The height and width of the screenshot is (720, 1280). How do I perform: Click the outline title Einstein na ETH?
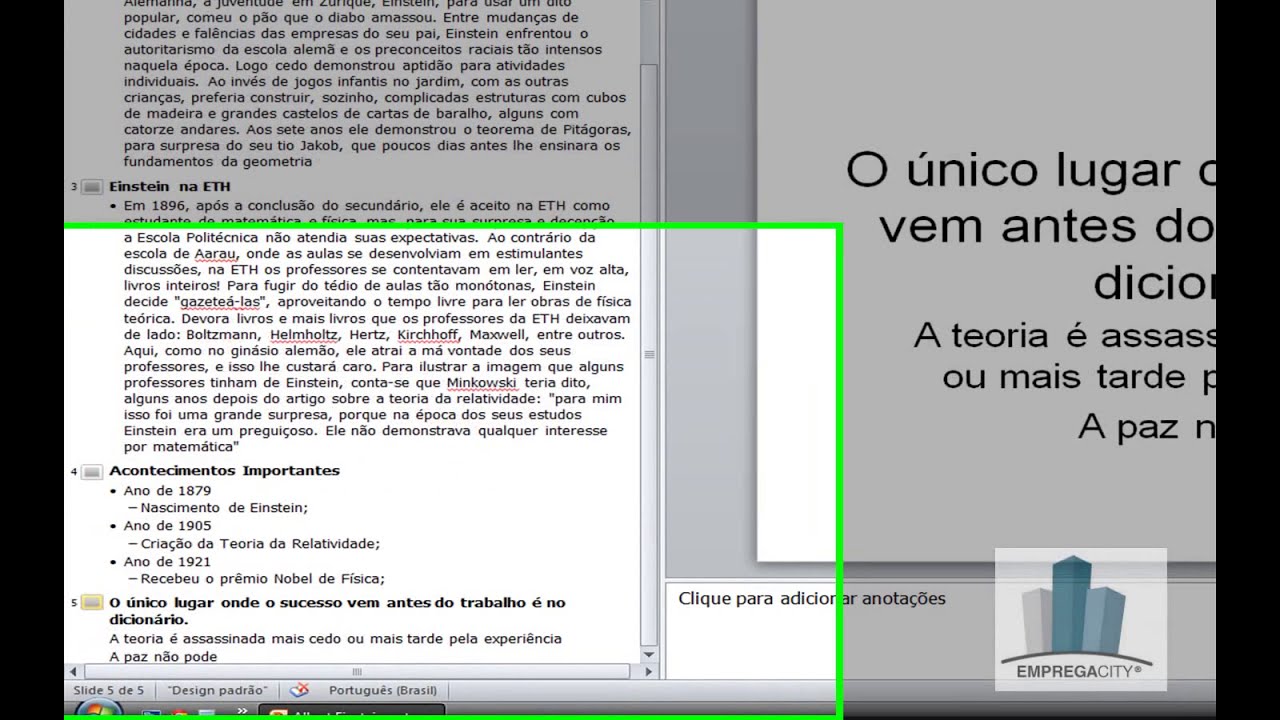[170, 186]
